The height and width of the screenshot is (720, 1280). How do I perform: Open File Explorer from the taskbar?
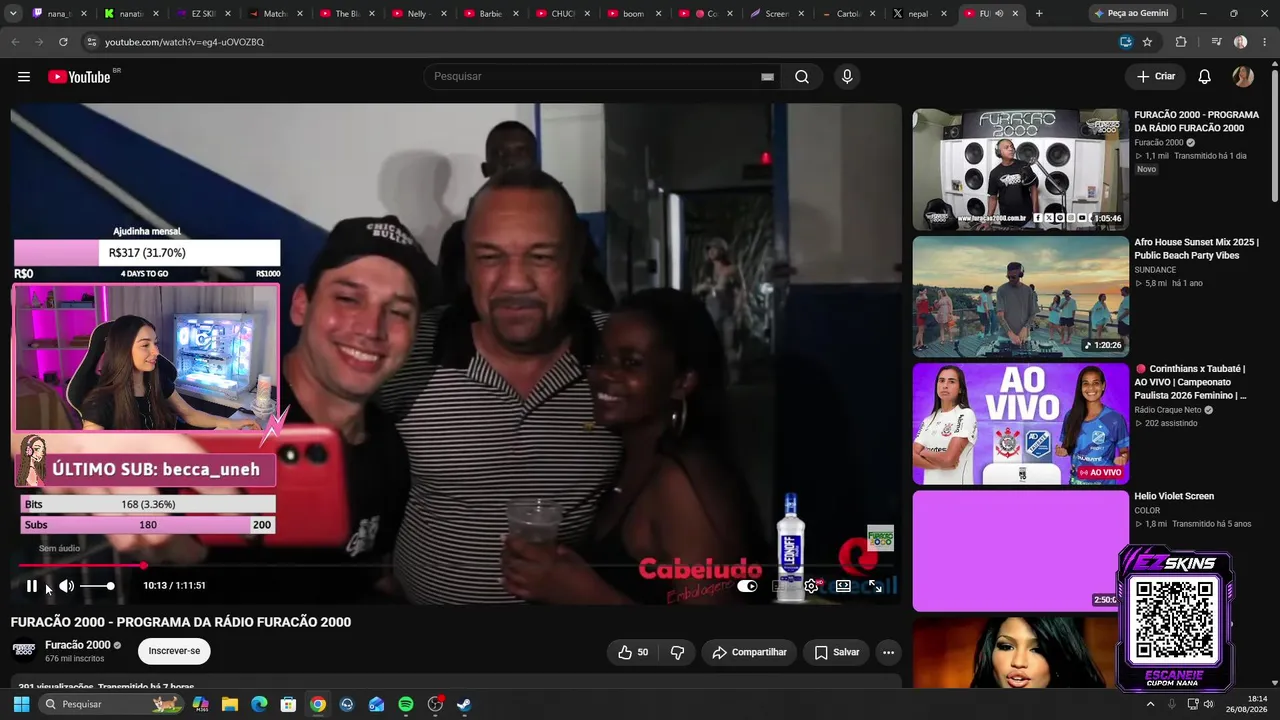point(230,704)
